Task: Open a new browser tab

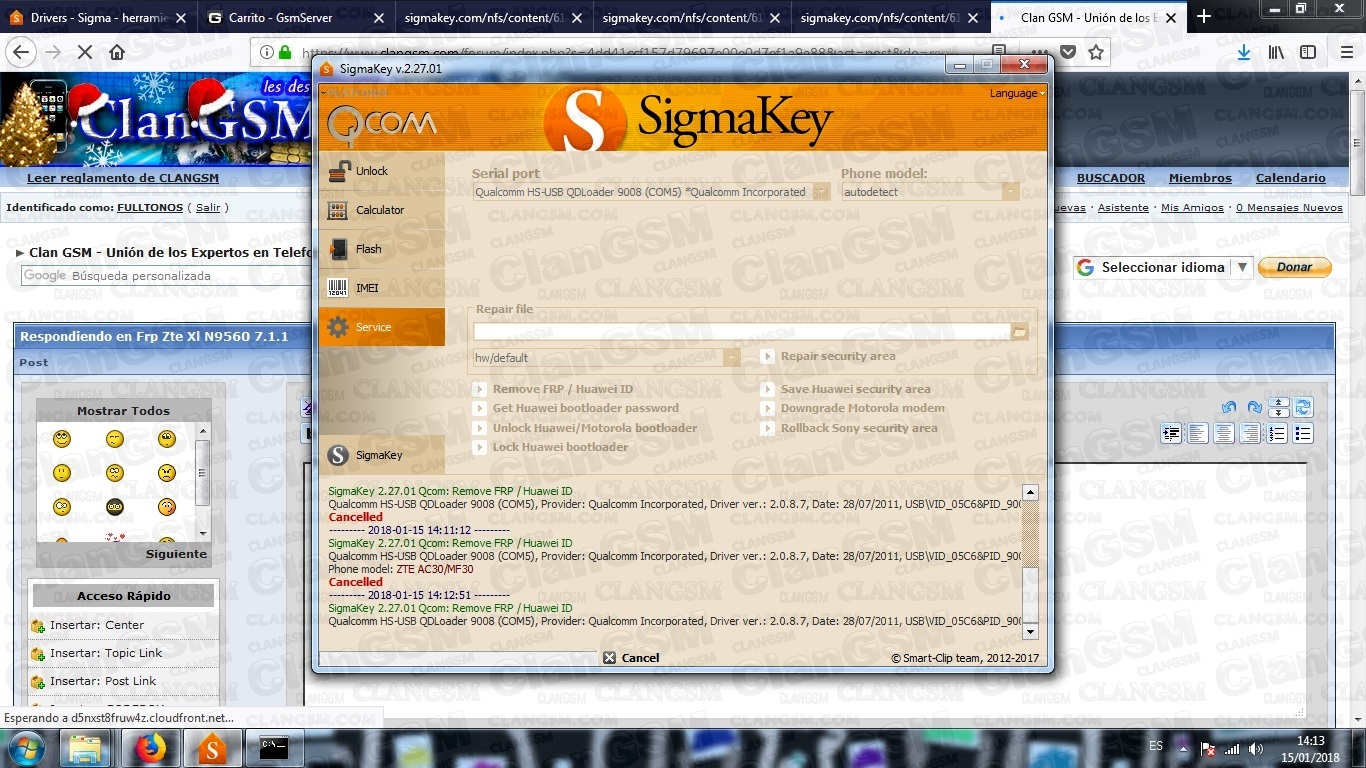Action: pyautogui.click(x=1204, y=16)
